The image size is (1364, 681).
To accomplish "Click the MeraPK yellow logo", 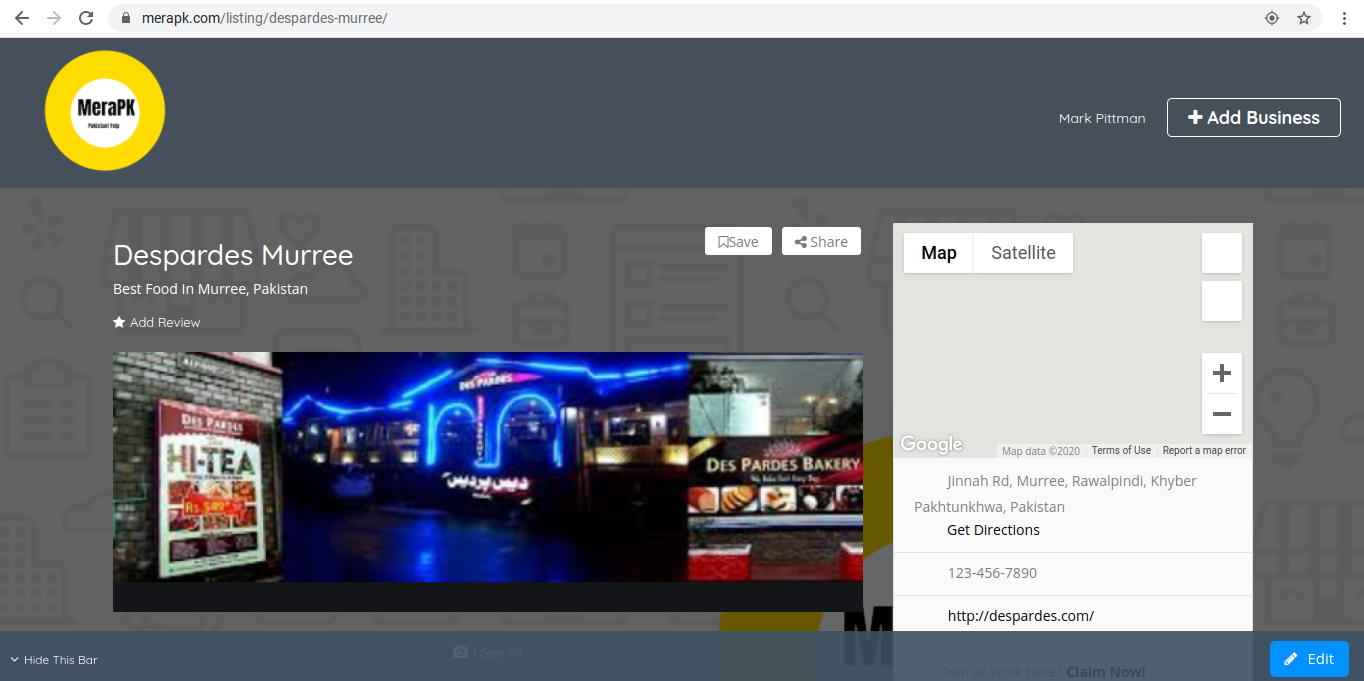I will pos(105,110).
